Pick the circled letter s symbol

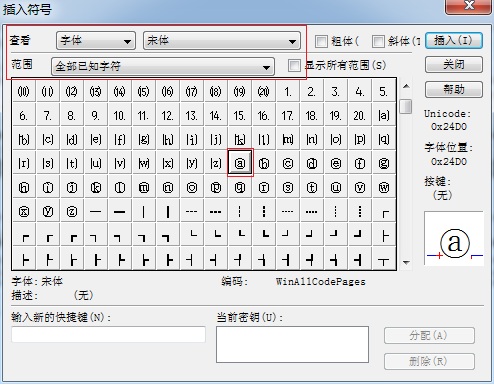point(288,187)
